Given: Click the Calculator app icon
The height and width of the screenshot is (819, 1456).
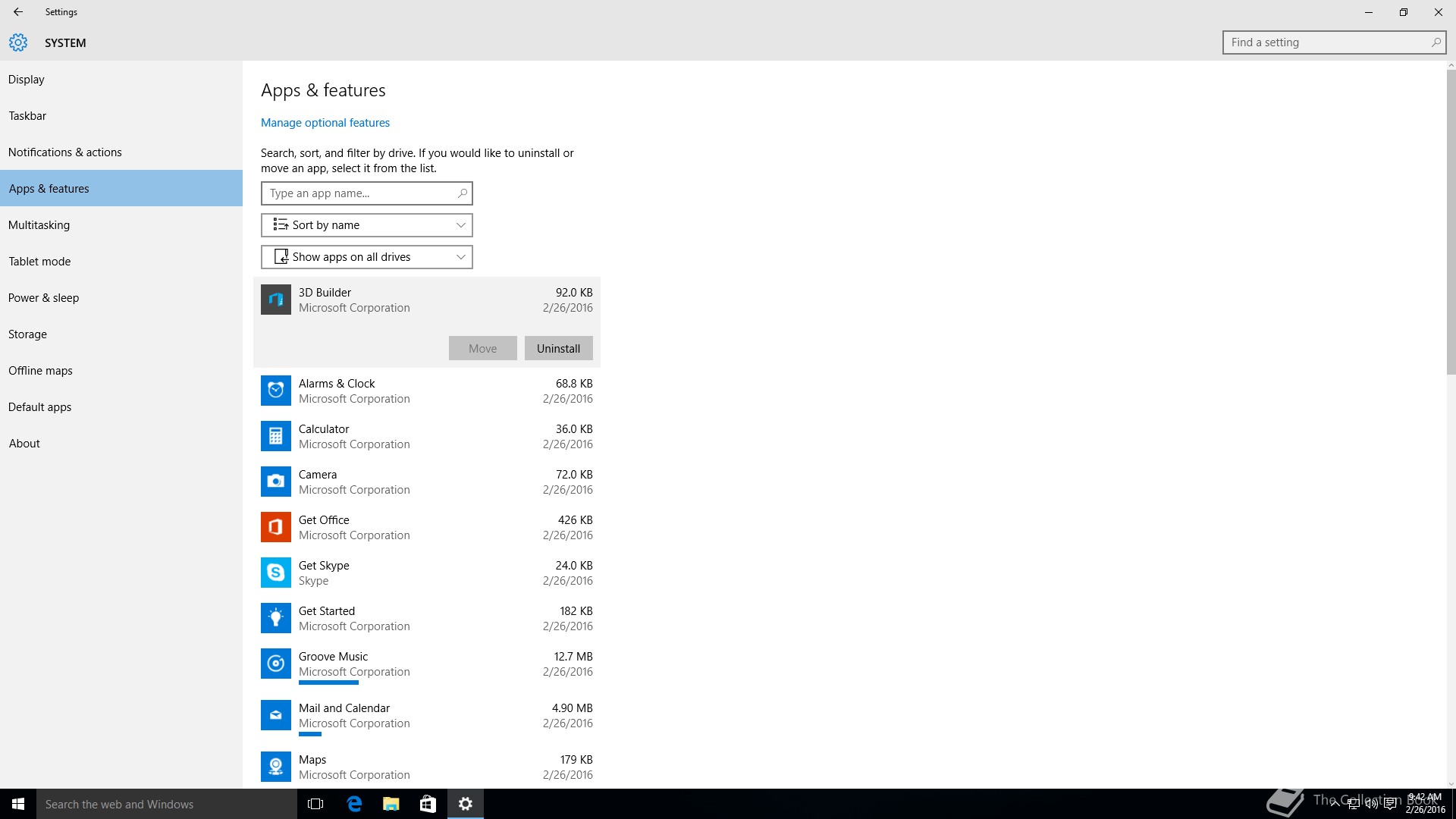Looking at the screenshot, I should (276, 436).
